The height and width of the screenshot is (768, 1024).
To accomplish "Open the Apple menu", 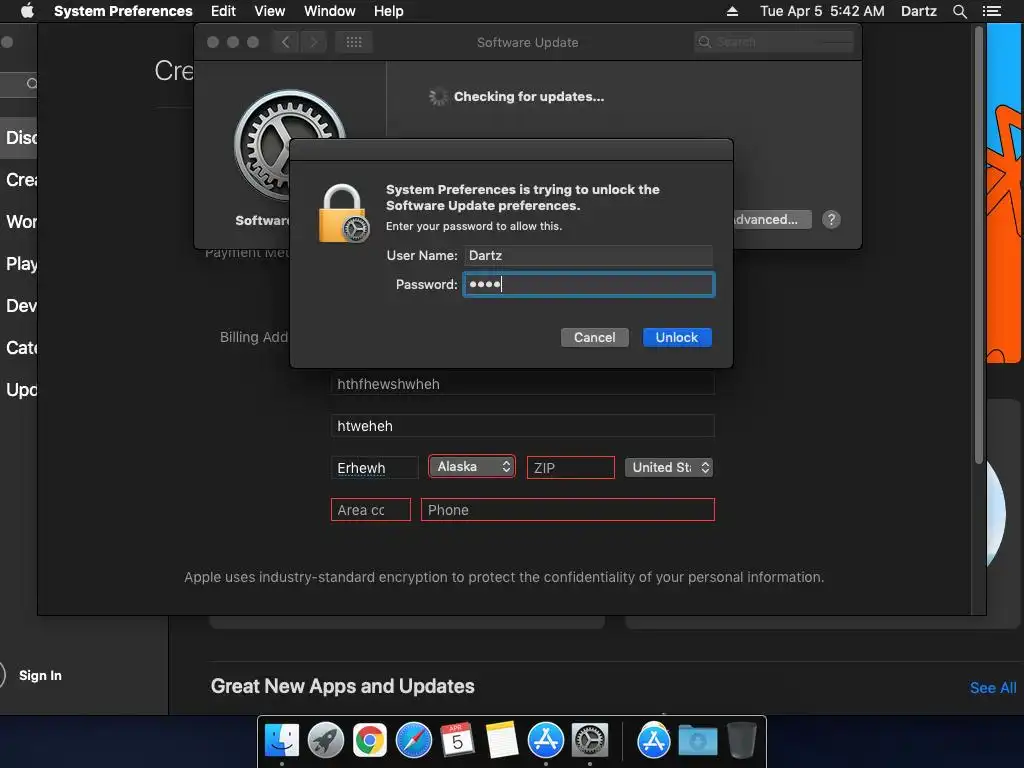I will pos(27,11).
